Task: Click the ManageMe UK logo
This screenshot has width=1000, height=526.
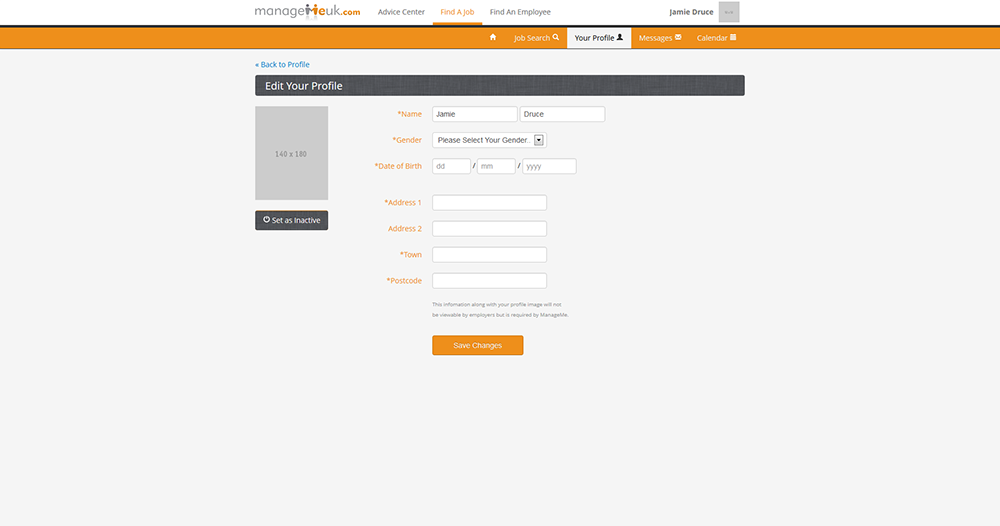Action: [x=307, y=12]
